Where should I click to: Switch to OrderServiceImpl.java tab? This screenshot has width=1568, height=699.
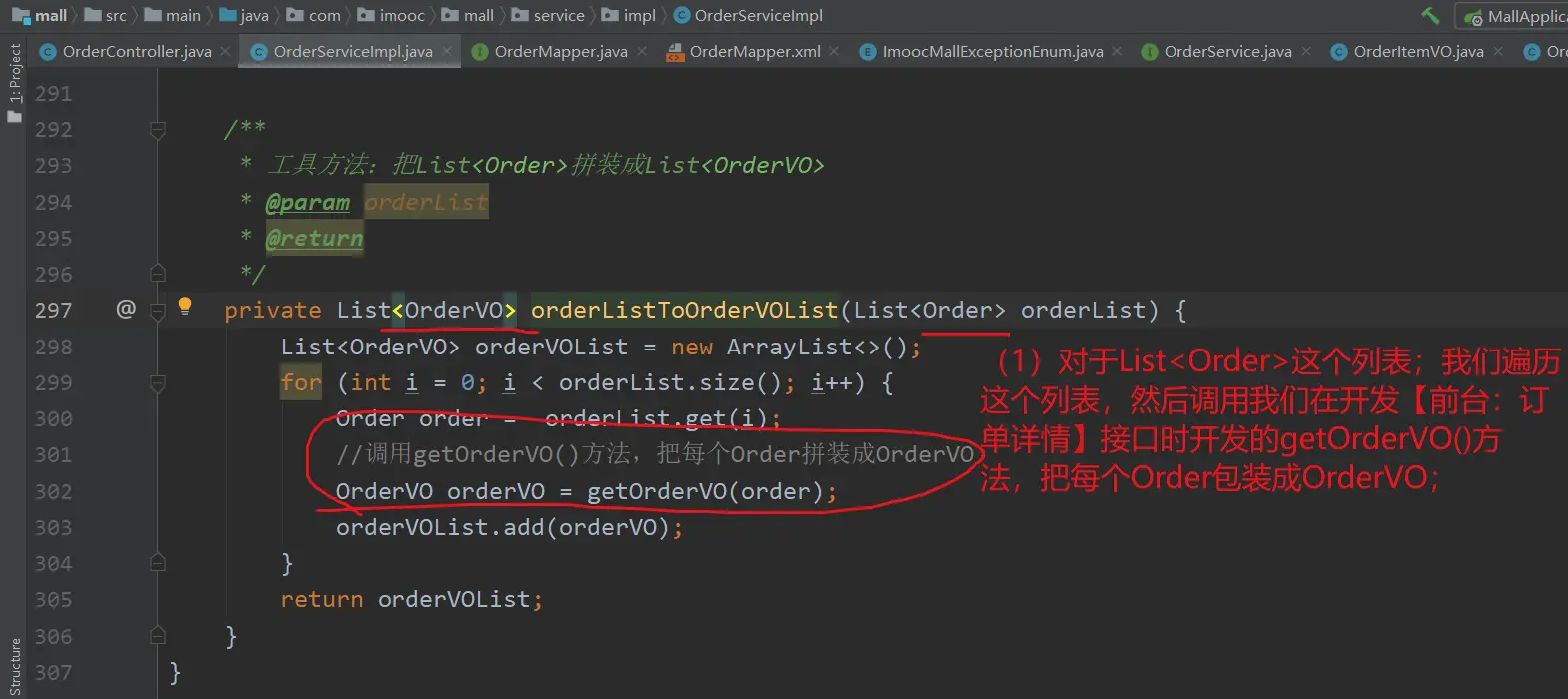(x=353, y=51)
